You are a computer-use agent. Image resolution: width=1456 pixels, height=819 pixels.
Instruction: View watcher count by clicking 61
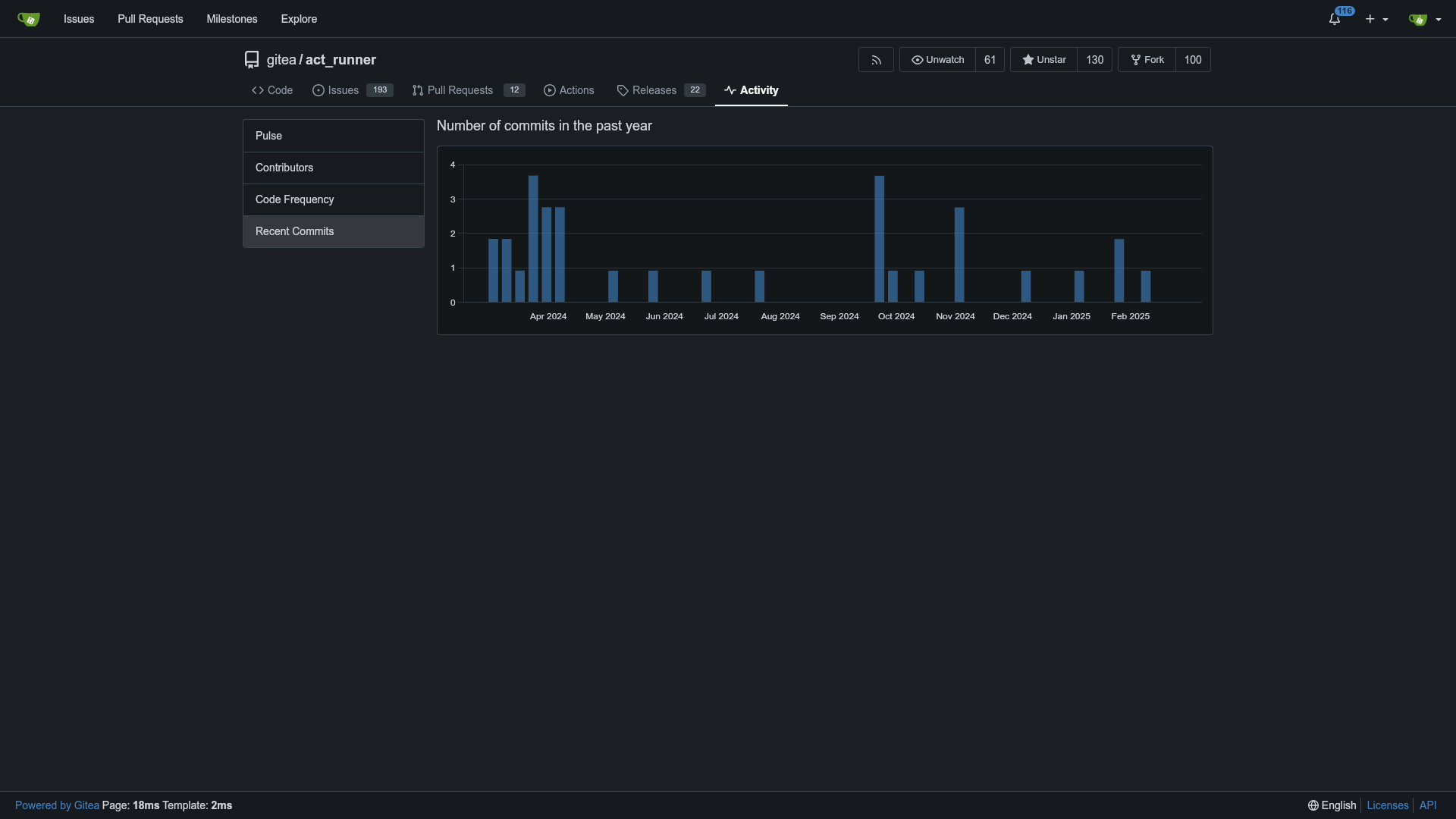pos(990,59)
